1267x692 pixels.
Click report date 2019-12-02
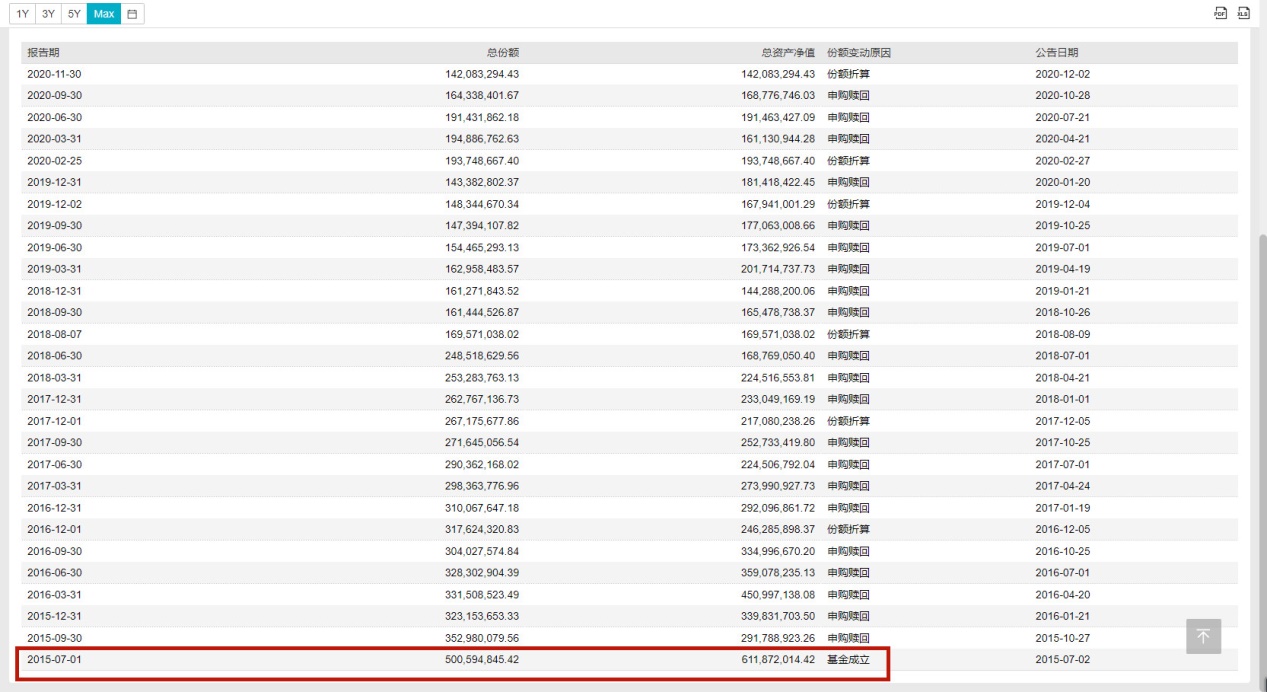coord(54,204)
